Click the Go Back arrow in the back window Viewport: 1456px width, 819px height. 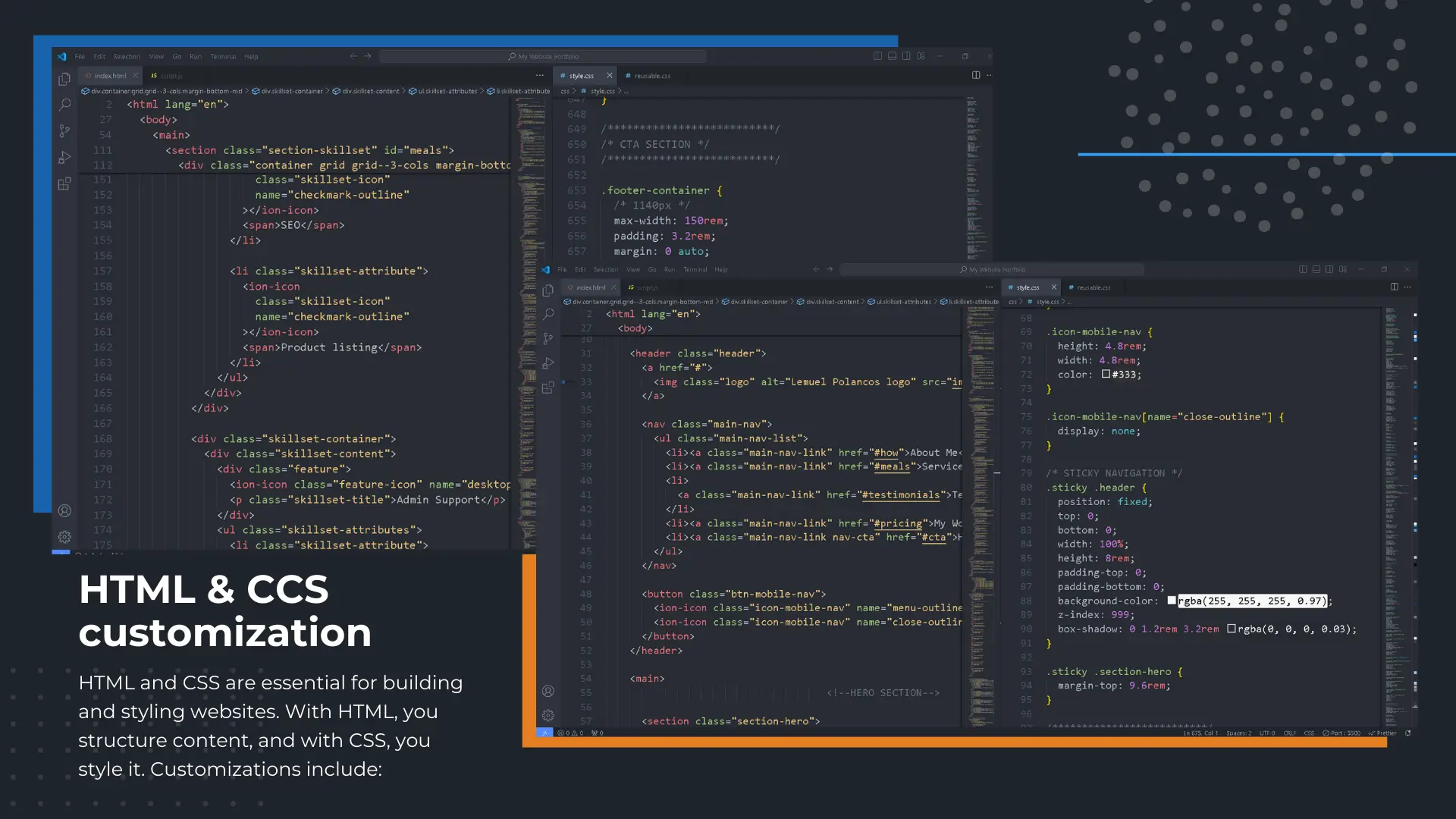pos(353,56)
